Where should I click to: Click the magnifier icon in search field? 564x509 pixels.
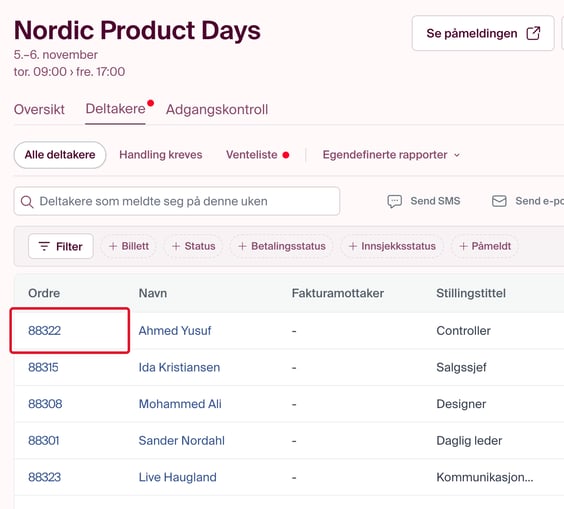click(27, 201)
